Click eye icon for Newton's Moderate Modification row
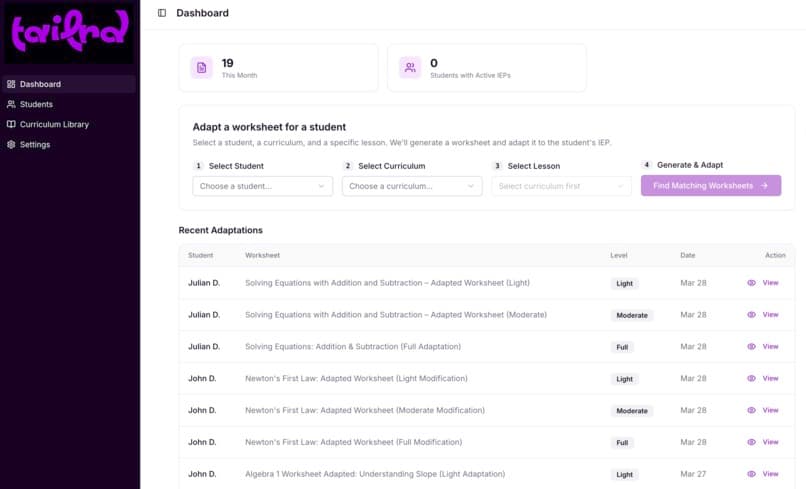The image size is (806, 489). [x=752, y=410]
